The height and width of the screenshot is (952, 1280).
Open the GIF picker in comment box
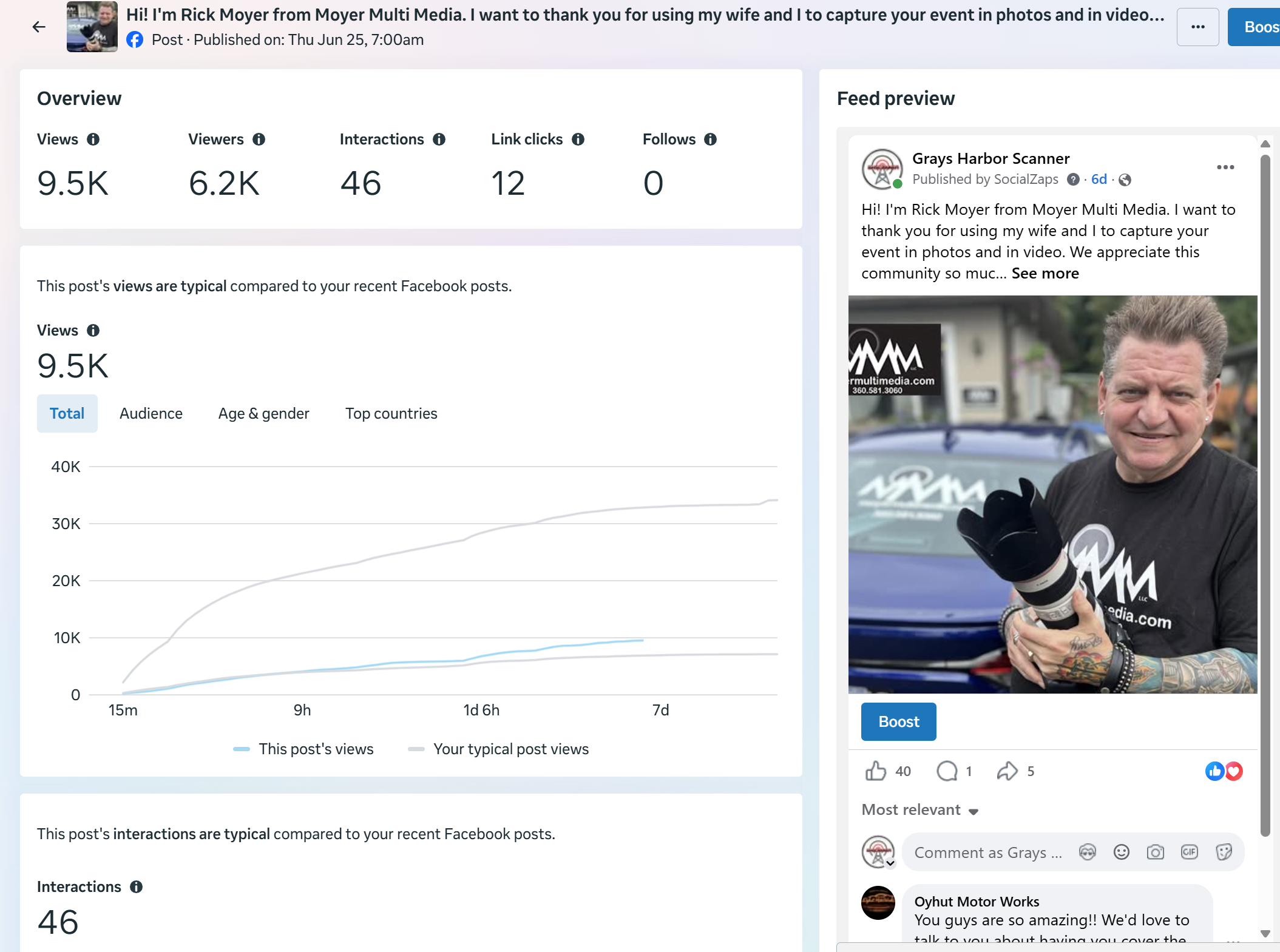pos(1190,852)
